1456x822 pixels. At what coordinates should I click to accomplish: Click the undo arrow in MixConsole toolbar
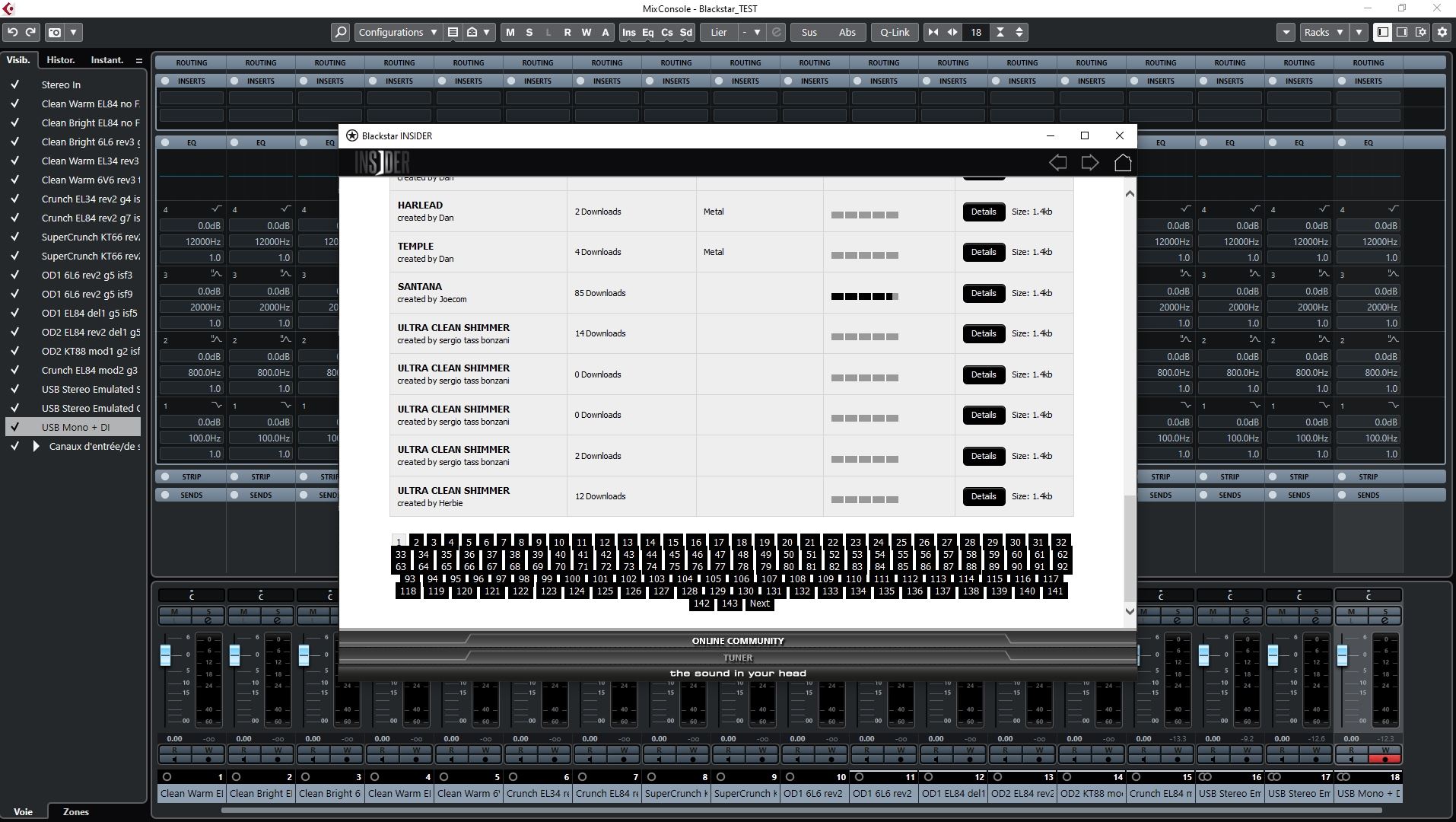point(13,32)
